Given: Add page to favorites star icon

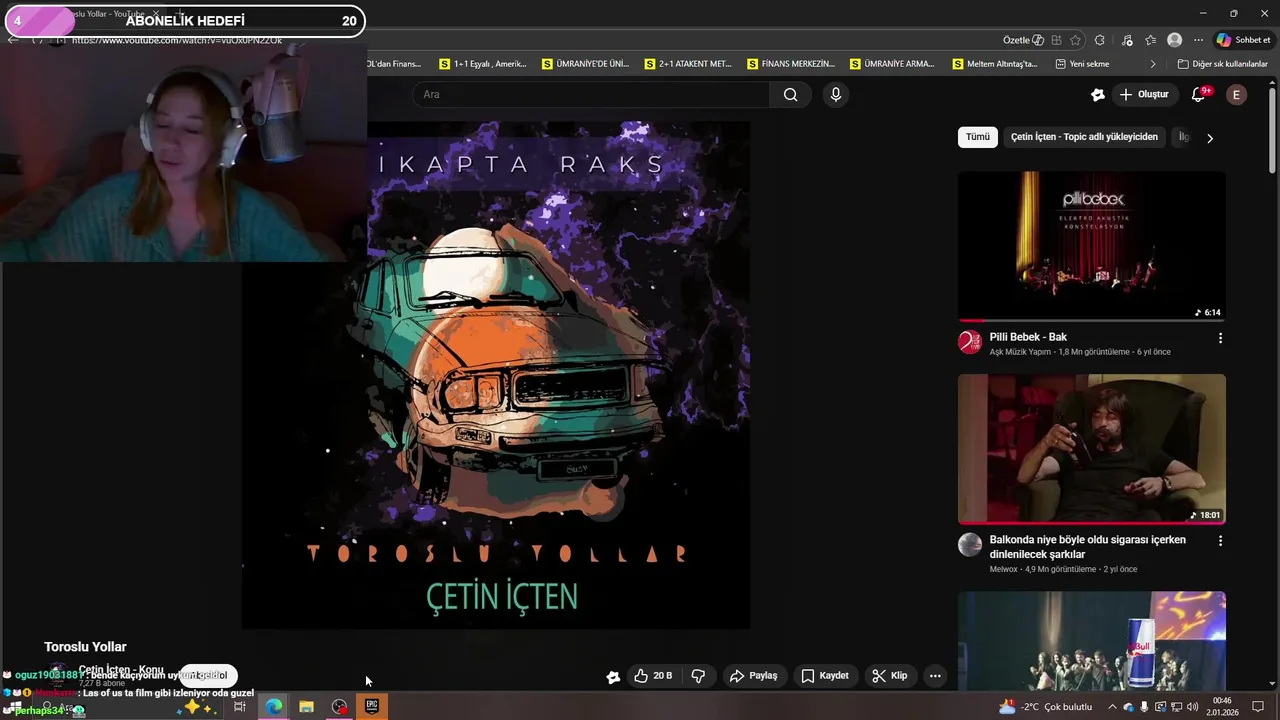Looking at the screenshot, I should 1076,40.
